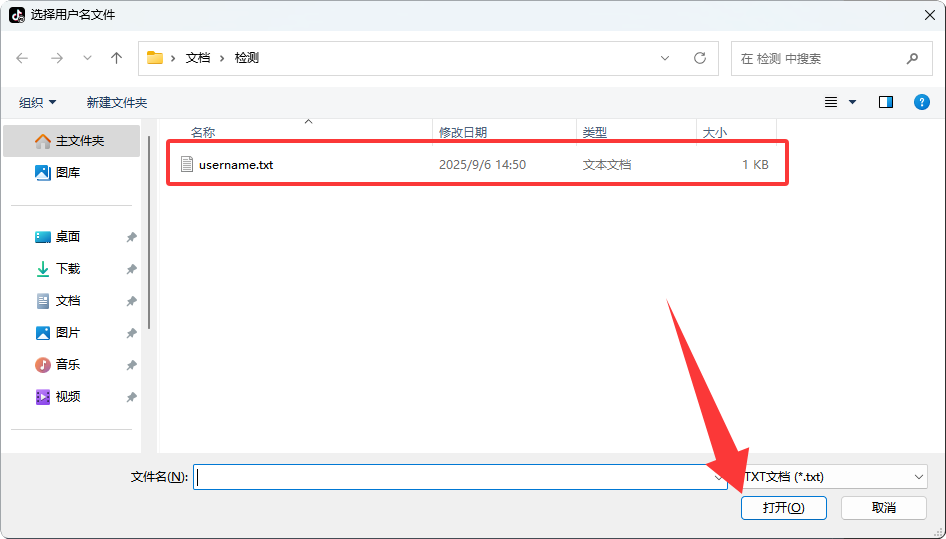
Task: Toggle the preview pane icon
Action: coord(885,102)
